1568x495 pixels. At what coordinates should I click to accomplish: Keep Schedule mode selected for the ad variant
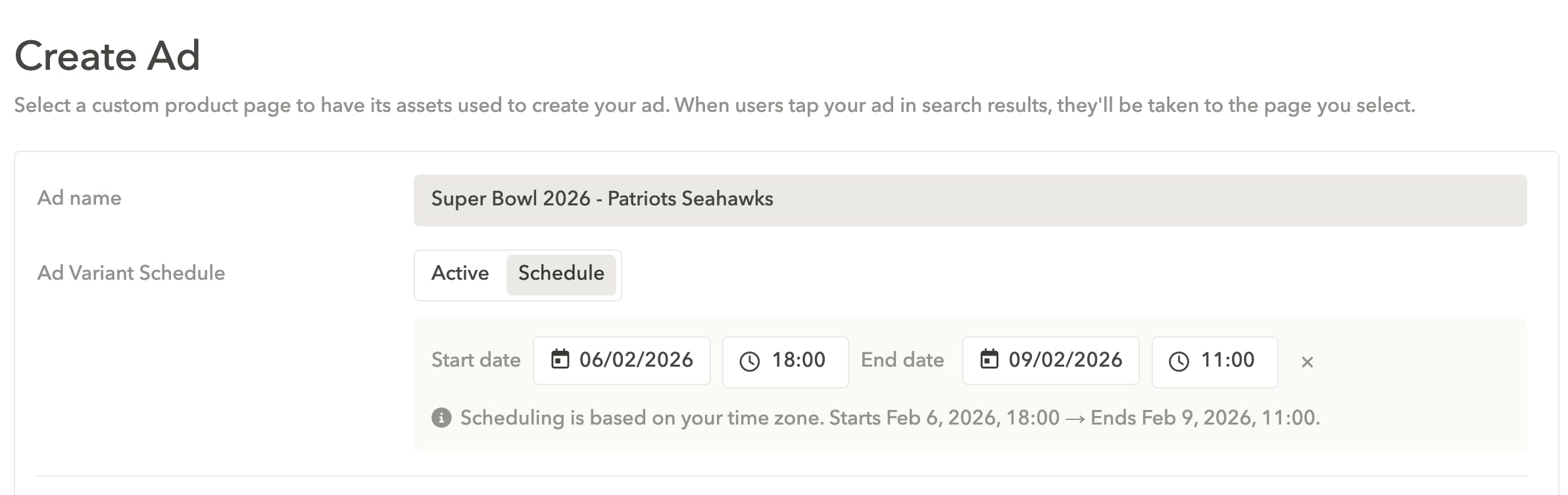coord(561,274)
